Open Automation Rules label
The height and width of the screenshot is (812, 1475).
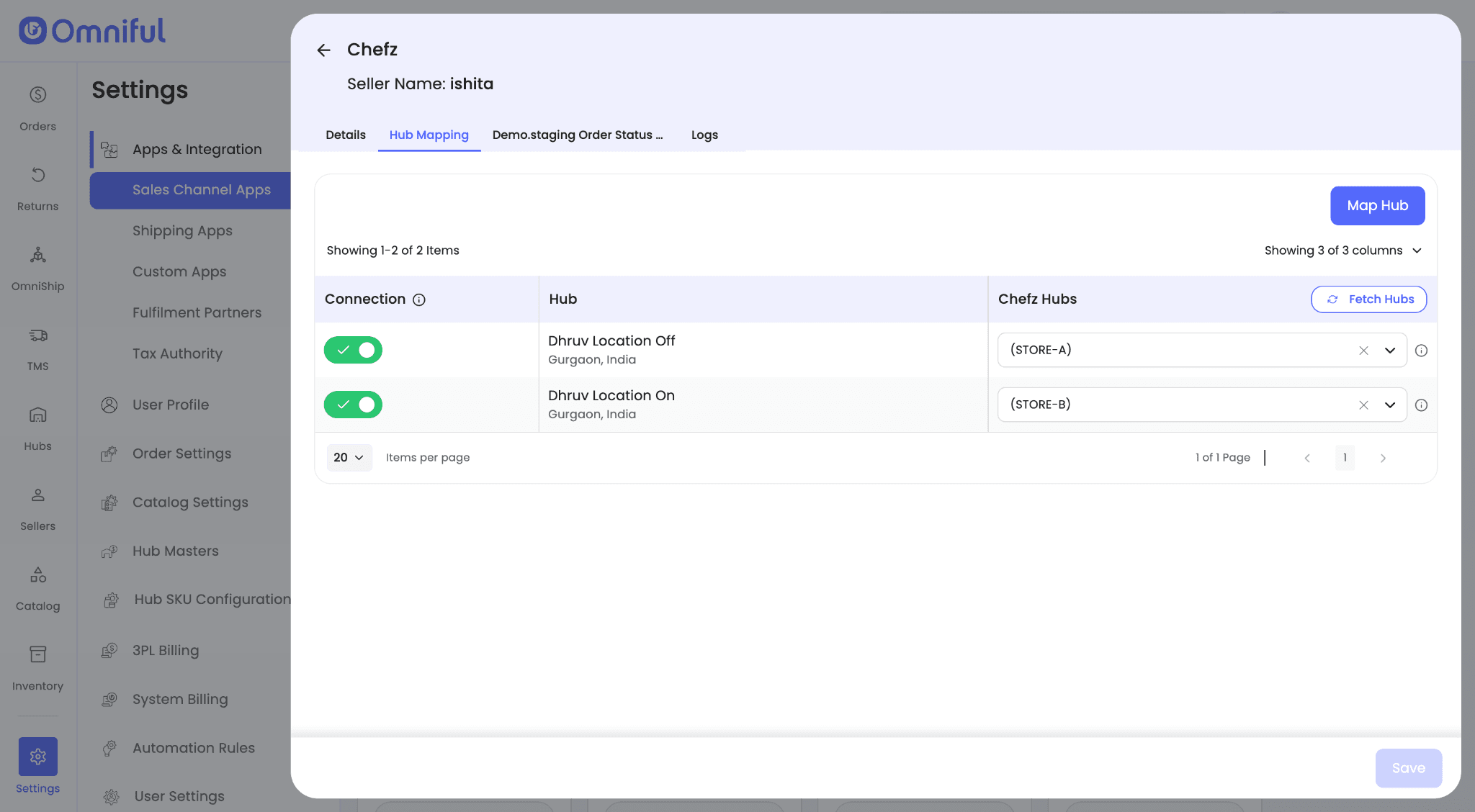point(194,749)
